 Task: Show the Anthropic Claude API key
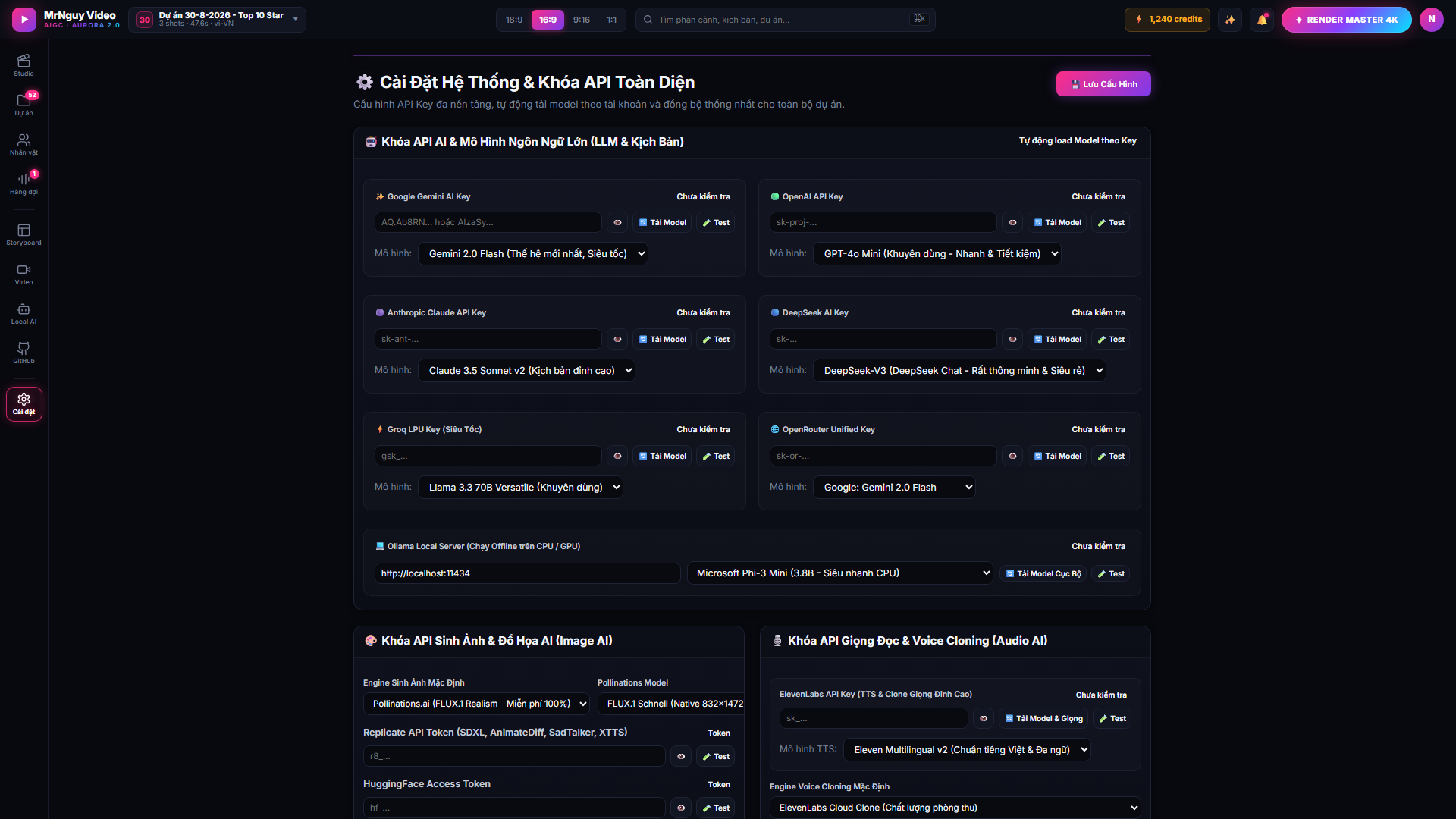click(x=617, y=339)
